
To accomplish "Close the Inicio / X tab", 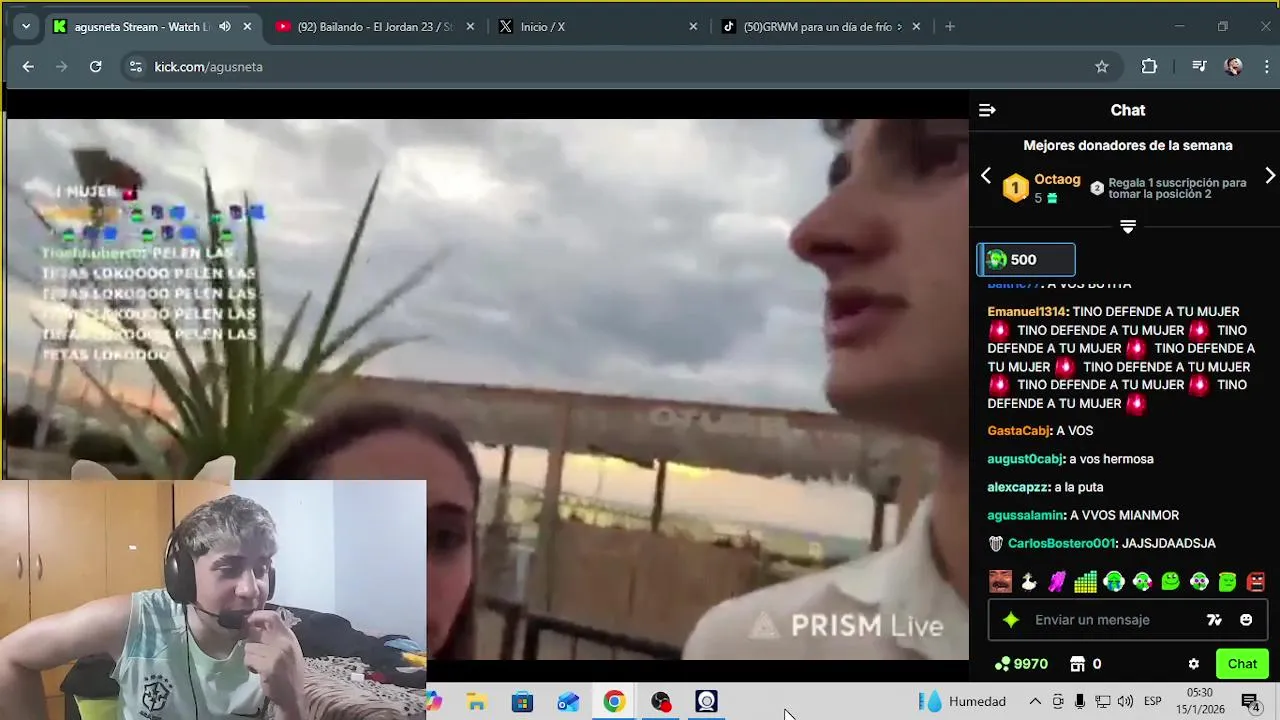I will pos(693,27).
